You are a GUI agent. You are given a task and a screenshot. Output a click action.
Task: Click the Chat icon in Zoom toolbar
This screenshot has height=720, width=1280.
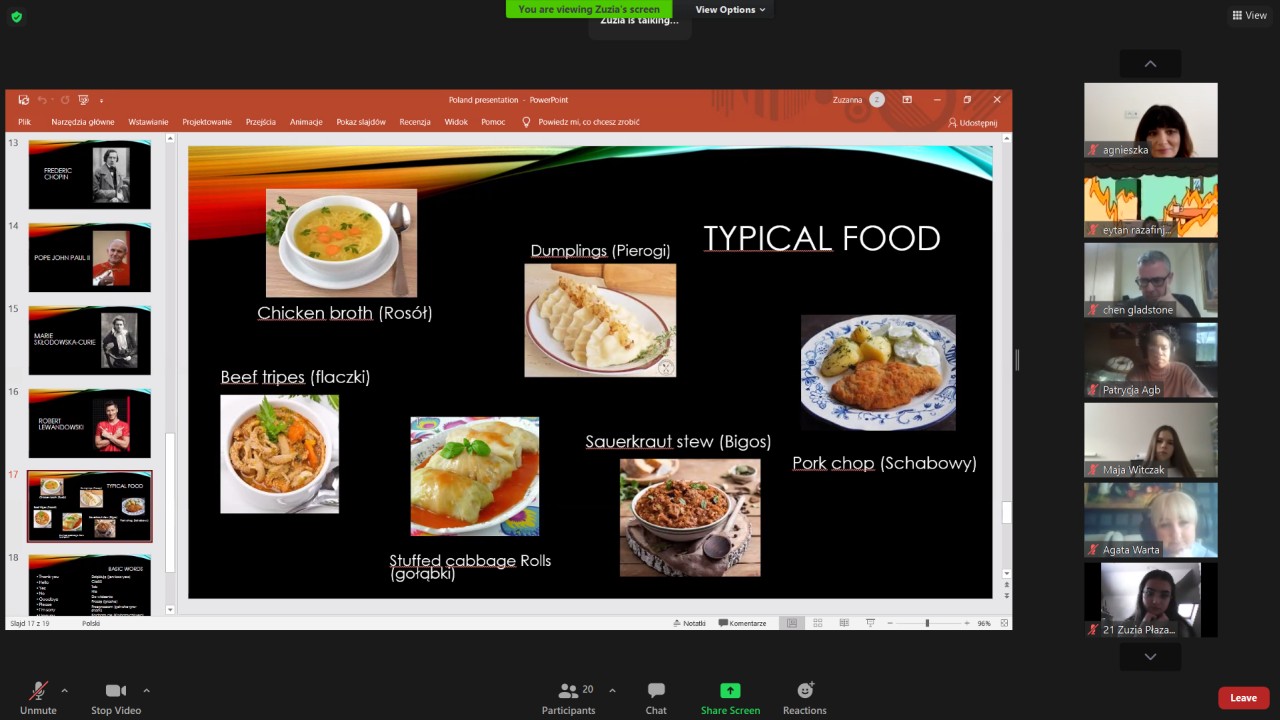(x=656, y=691)
